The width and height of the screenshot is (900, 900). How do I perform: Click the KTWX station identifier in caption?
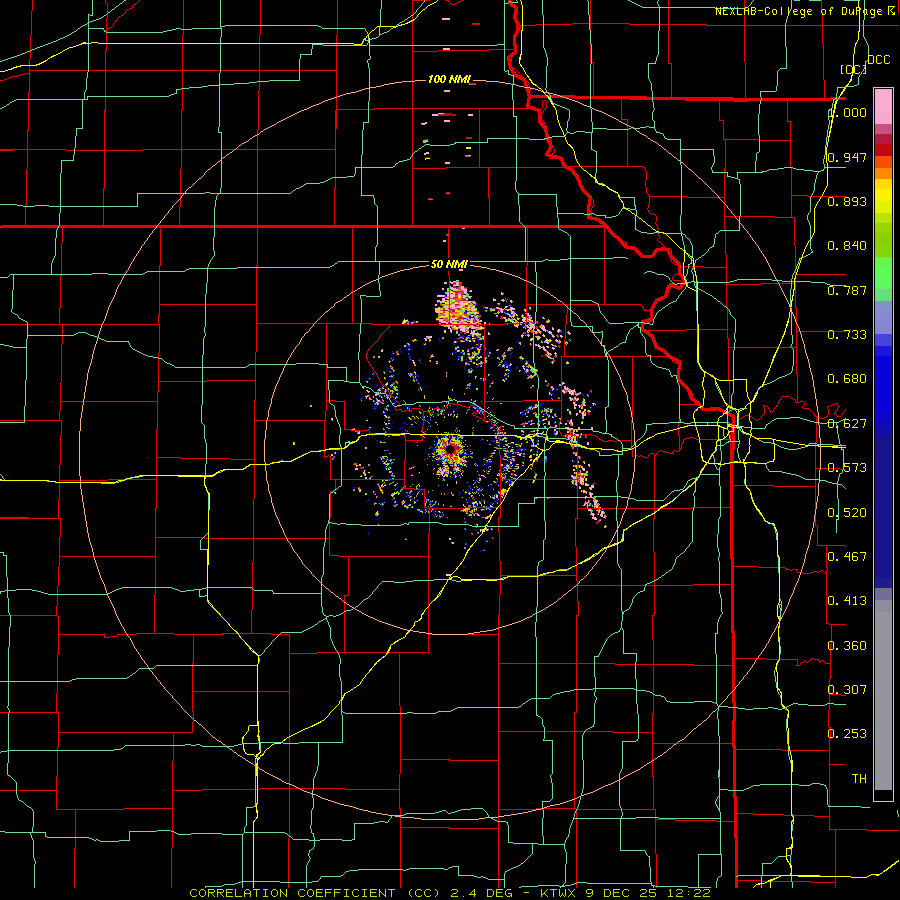pos(558,893)
